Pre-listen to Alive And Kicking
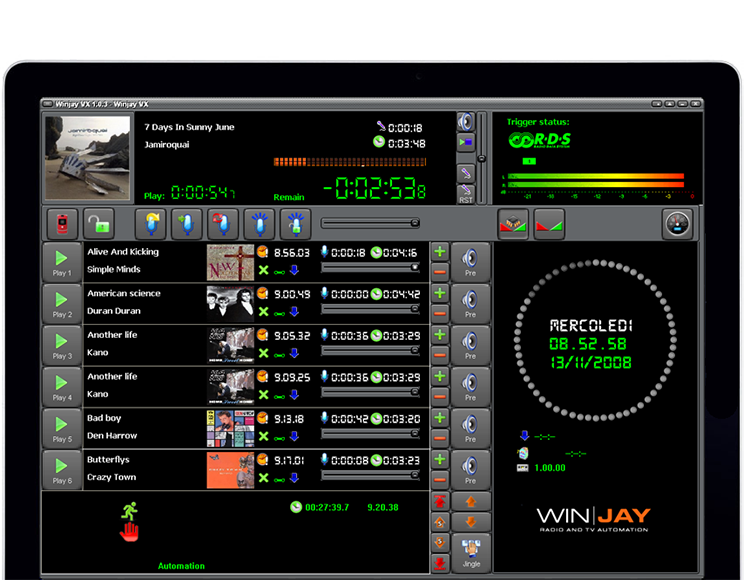This screenshot has width=750, height=580. point(470,262)
